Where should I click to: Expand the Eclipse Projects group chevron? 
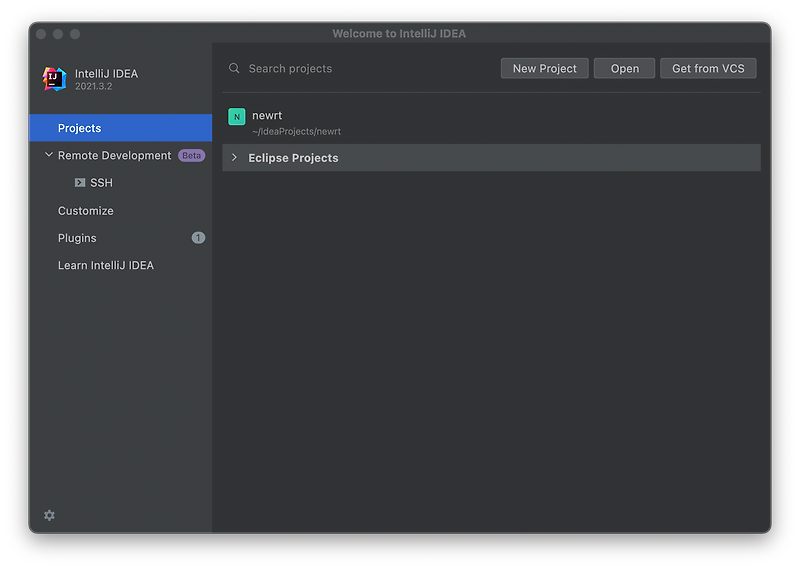(234, 158)
